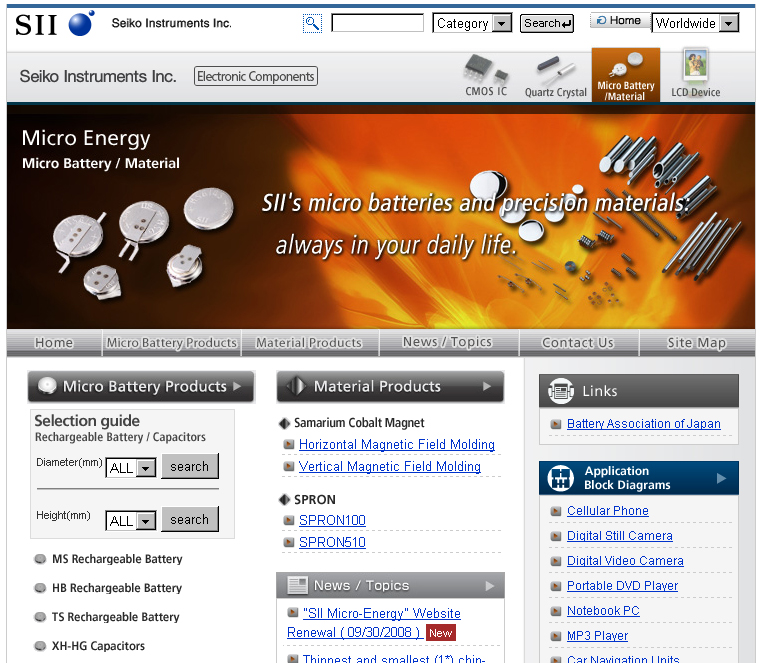
Task: Open the Micro Battery/Material category icon
Action: [626, 75]
